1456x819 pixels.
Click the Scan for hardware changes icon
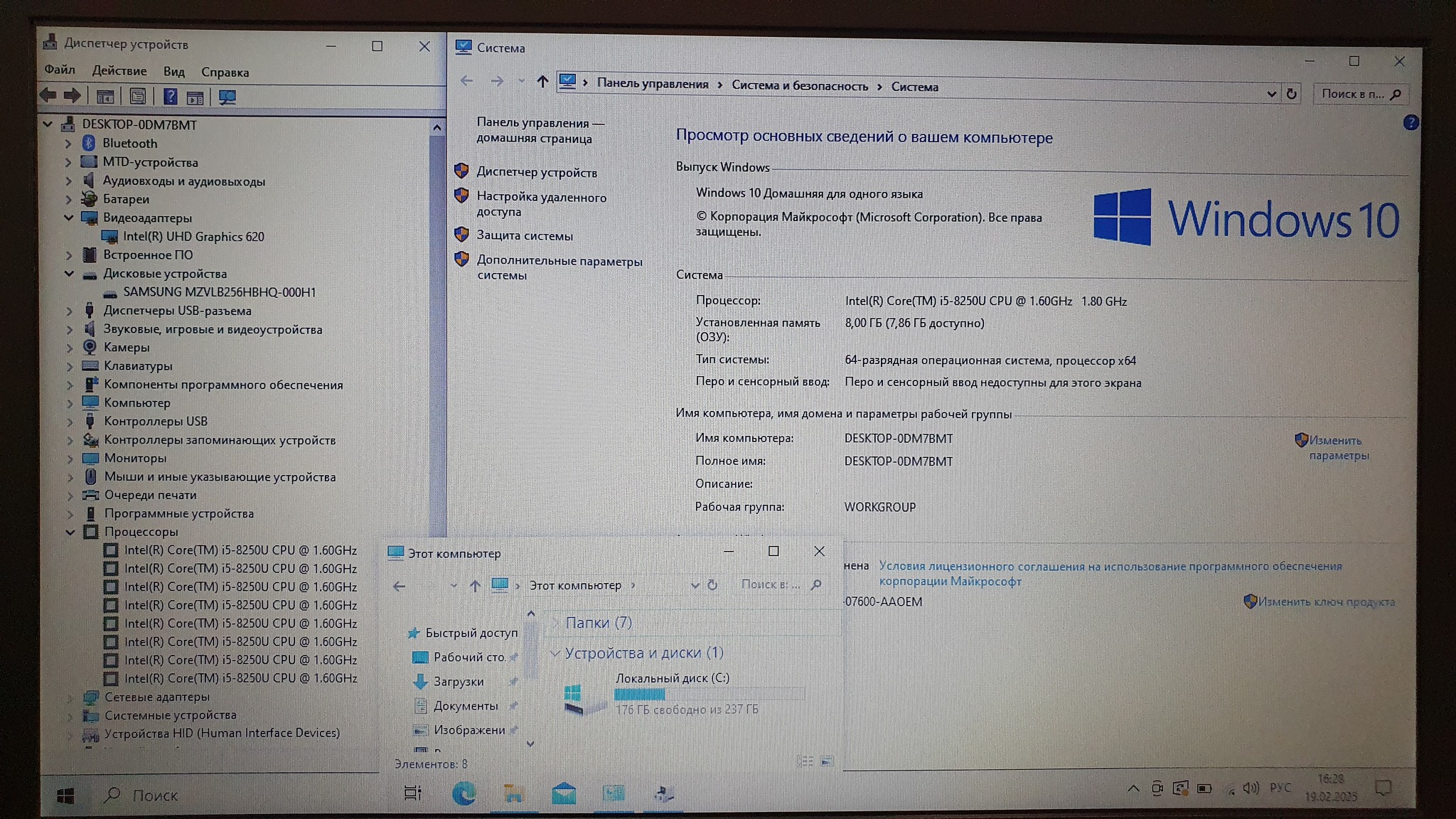pos(227,97)
